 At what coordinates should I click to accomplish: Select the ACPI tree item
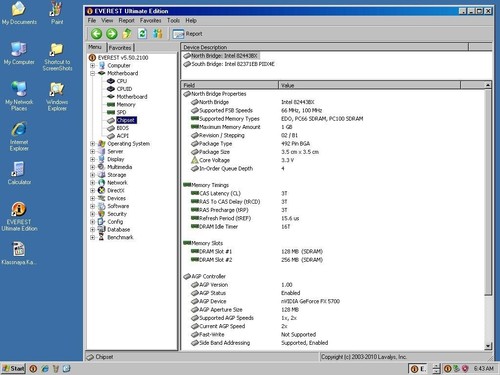[x=122, y=136]
